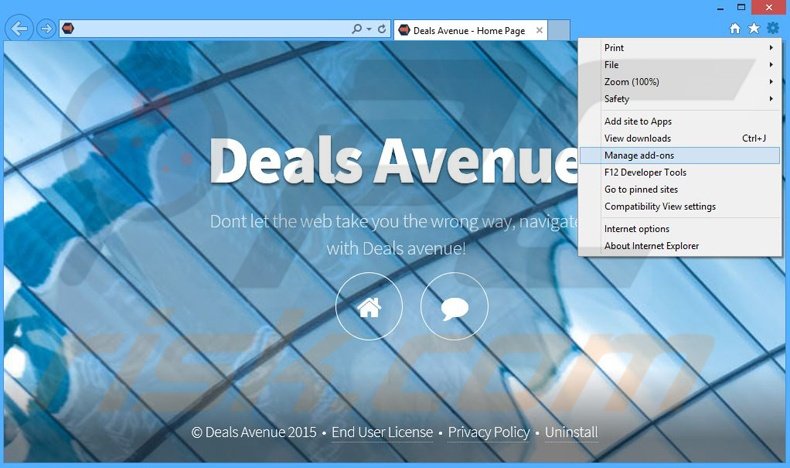Expand the File submenu arrow

771,64
